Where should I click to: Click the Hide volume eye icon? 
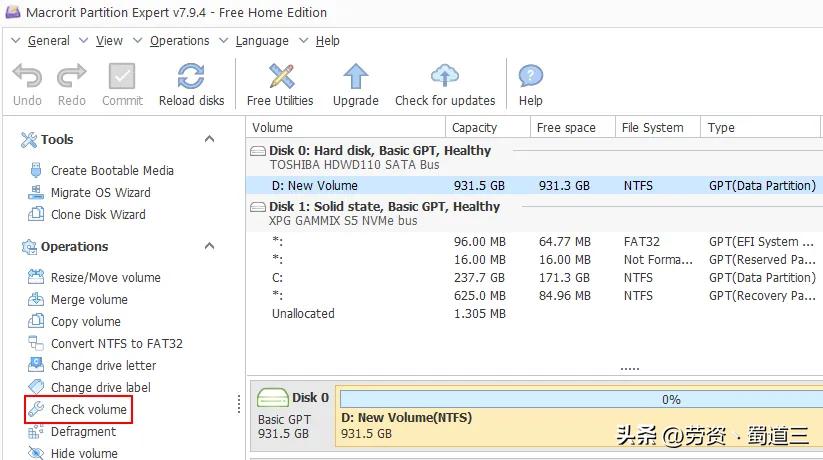coord(36,453)
